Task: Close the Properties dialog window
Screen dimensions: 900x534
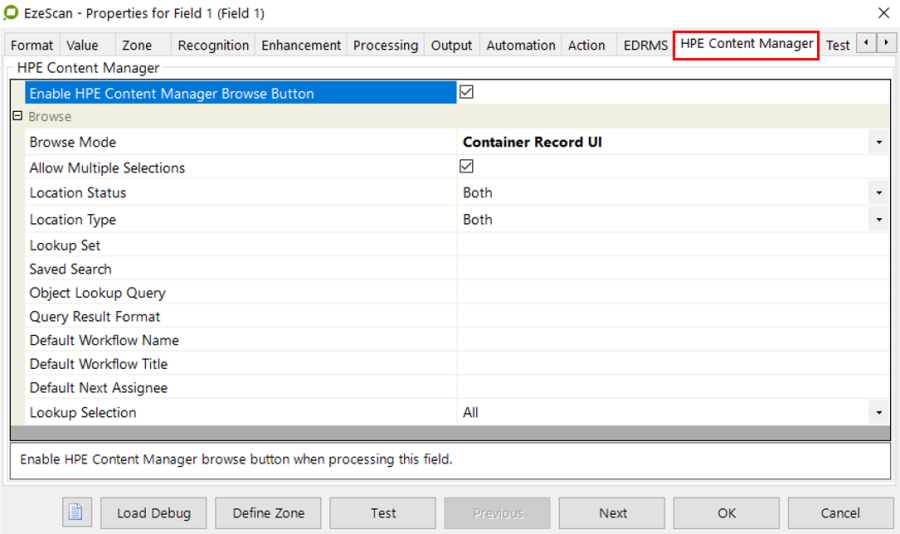Action: [883, 13]
